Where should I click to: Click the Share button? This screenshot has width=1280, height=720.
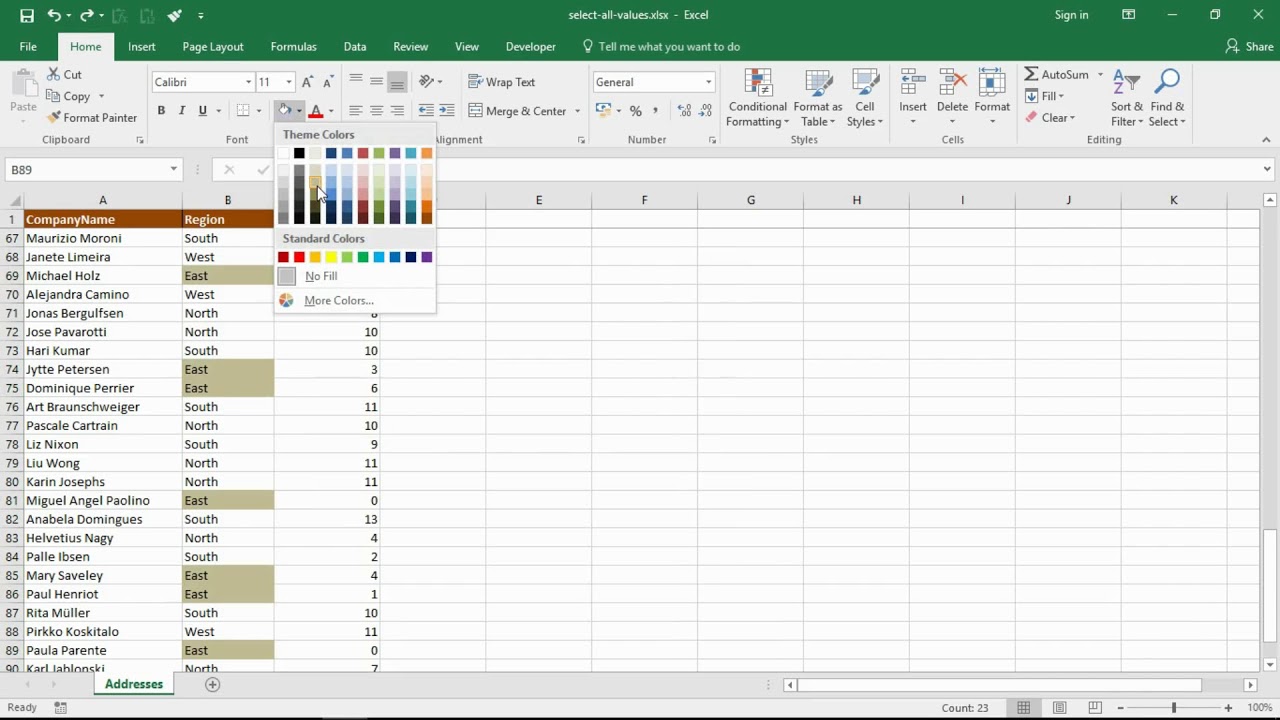click(1250, 46)
